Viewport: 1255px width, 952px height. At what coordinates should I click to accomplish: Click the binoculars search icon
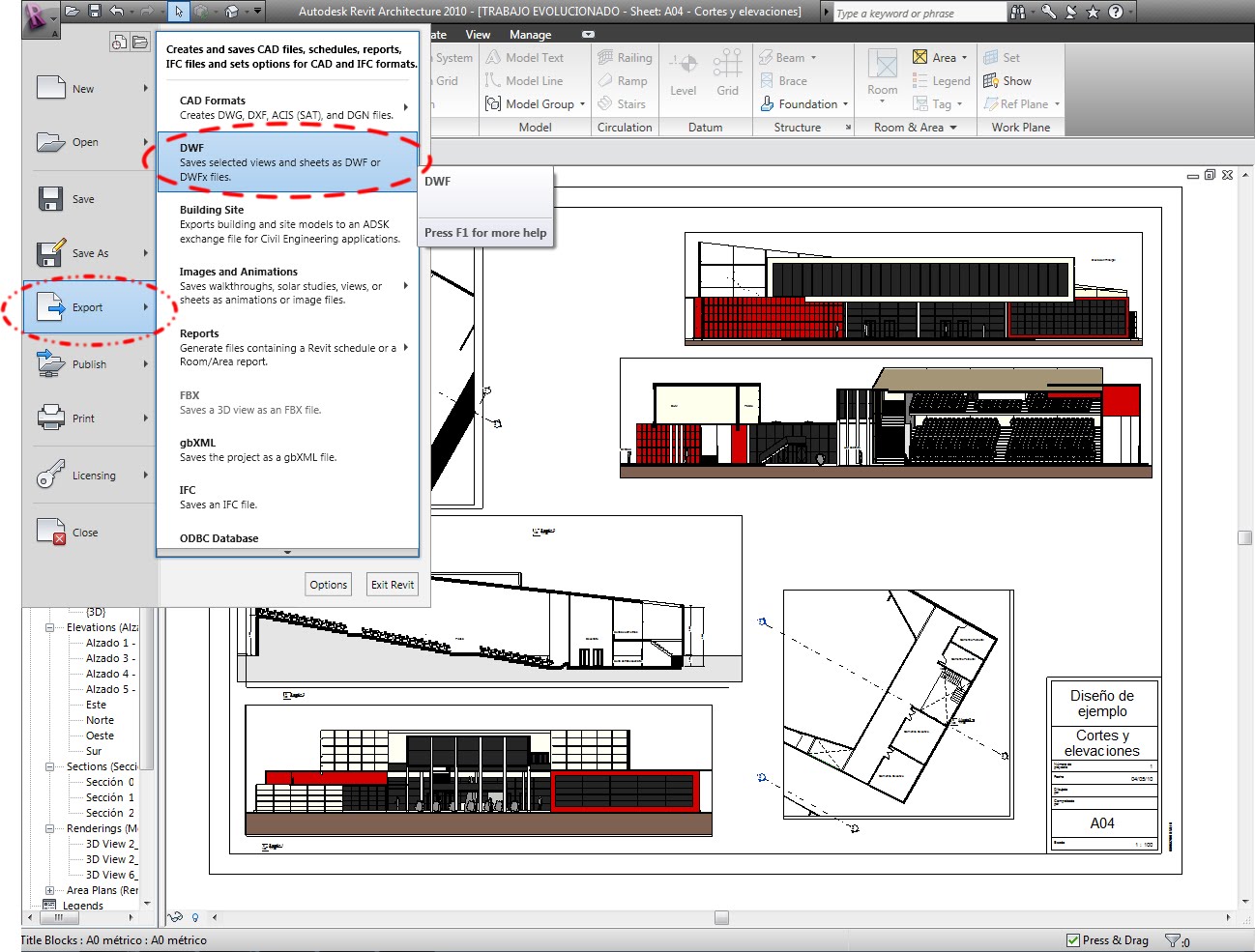(x=1018, y=12)
